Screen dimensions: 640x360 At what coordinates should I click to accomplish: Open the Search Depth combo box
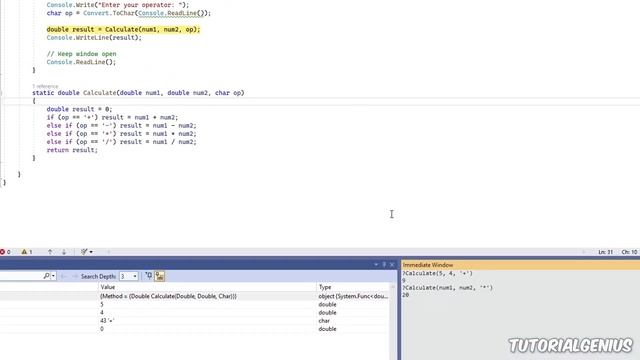129,276
